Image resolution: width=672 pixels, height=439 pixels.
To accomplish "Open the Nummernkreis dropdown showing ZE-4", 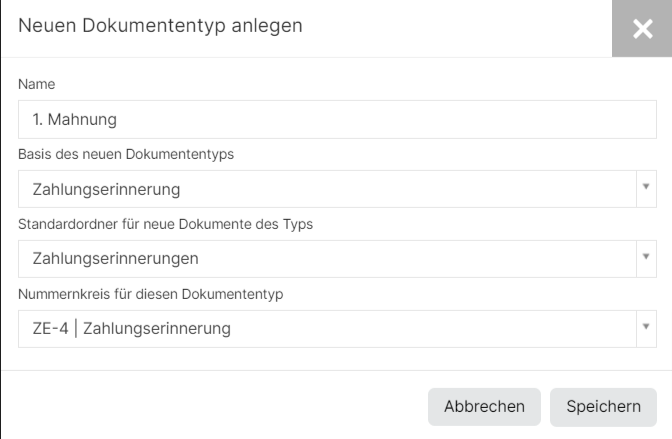I will [x=337, y=329].
